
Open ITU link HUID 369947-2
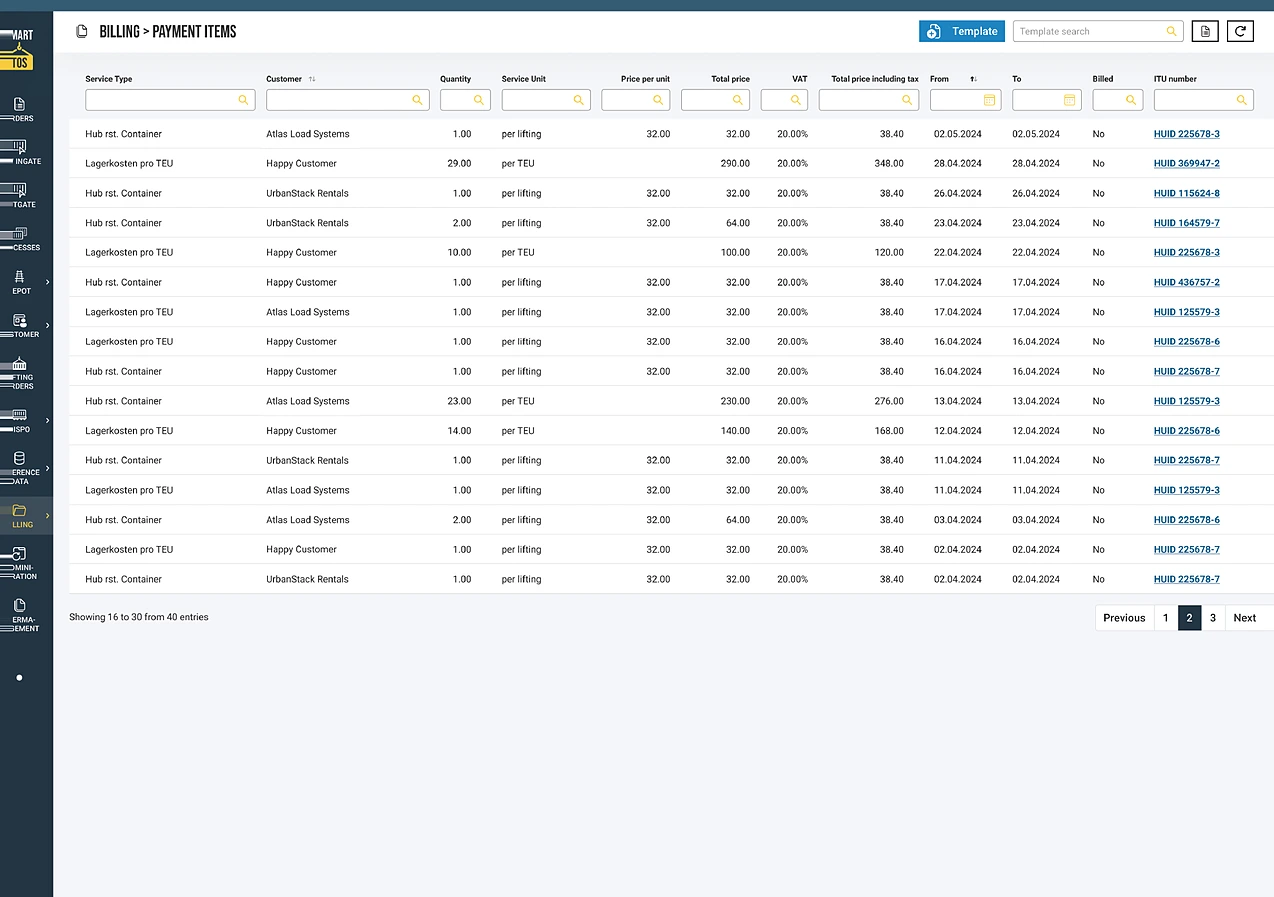pos(1186,164)
